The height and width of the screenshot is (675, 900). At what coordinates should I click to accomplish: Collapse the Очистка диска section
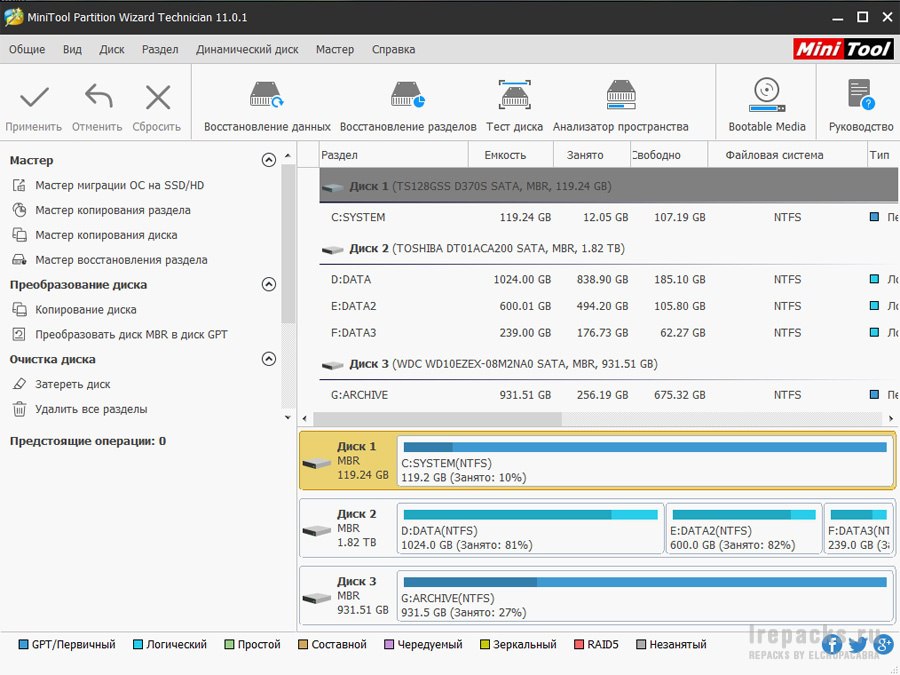coord(269,359)
